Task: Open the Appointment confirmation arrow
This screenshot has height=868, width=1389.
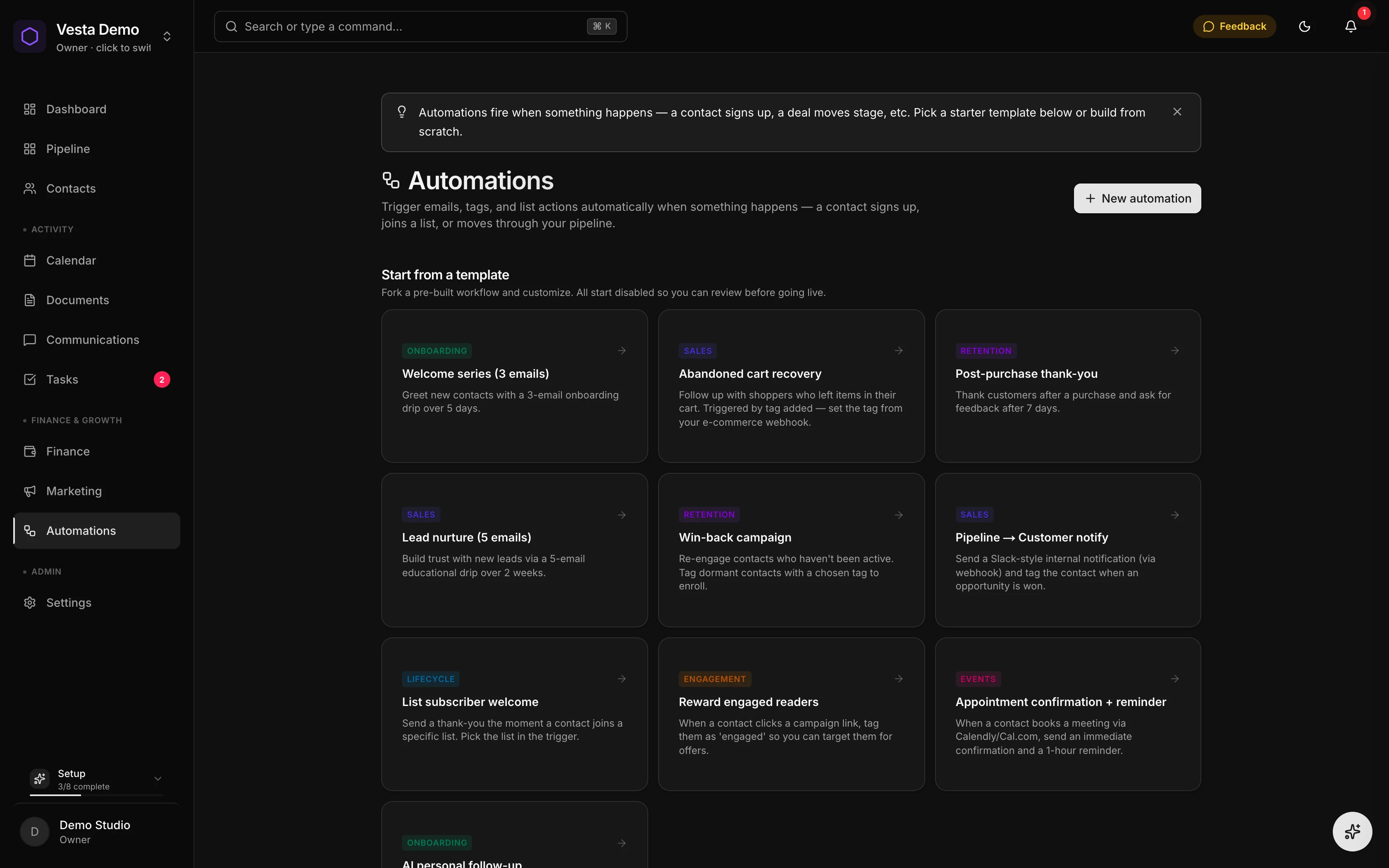Action: point(1175,679)
